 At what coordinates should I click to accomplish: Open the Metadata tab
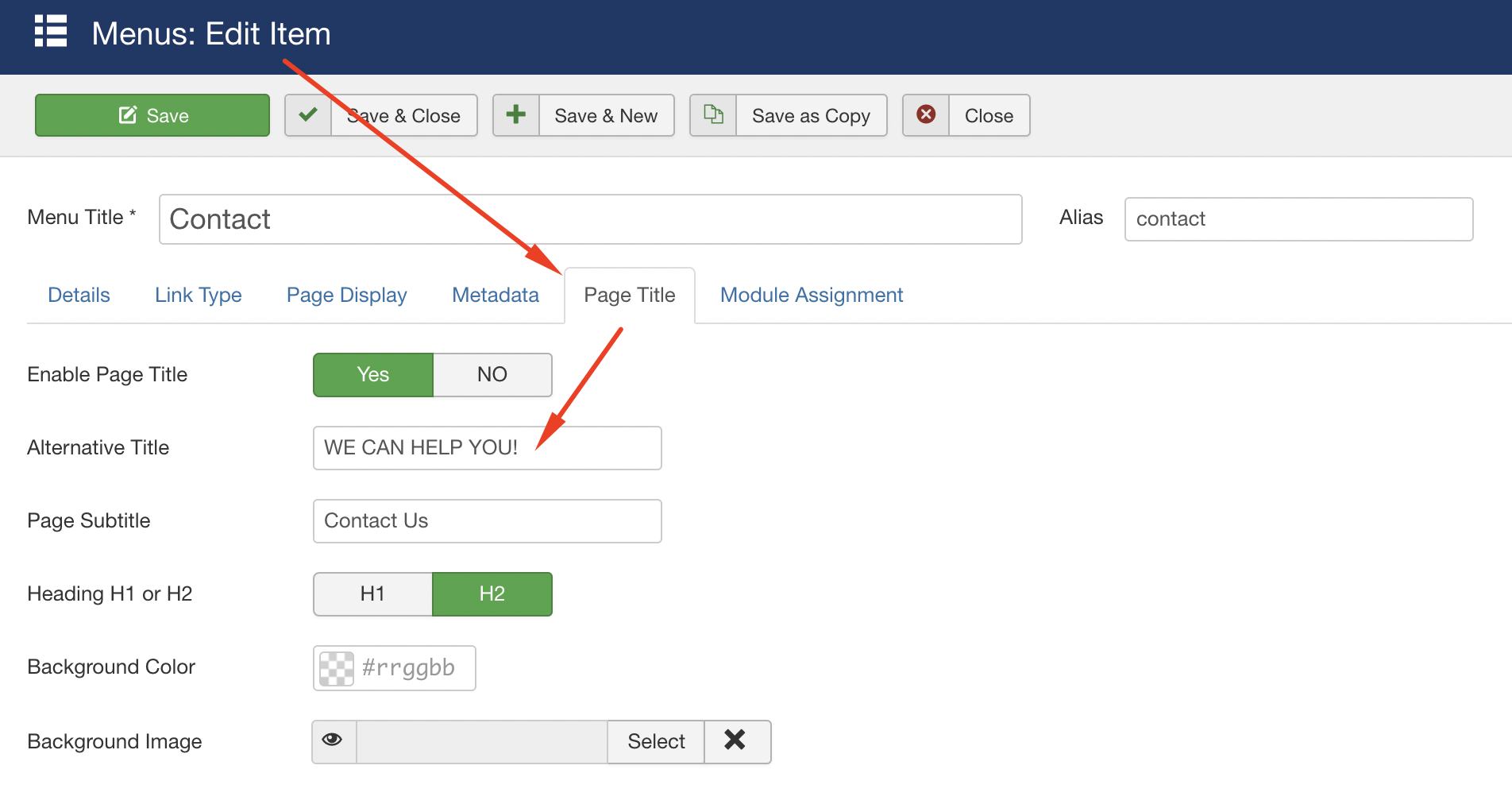coord(496,295)
